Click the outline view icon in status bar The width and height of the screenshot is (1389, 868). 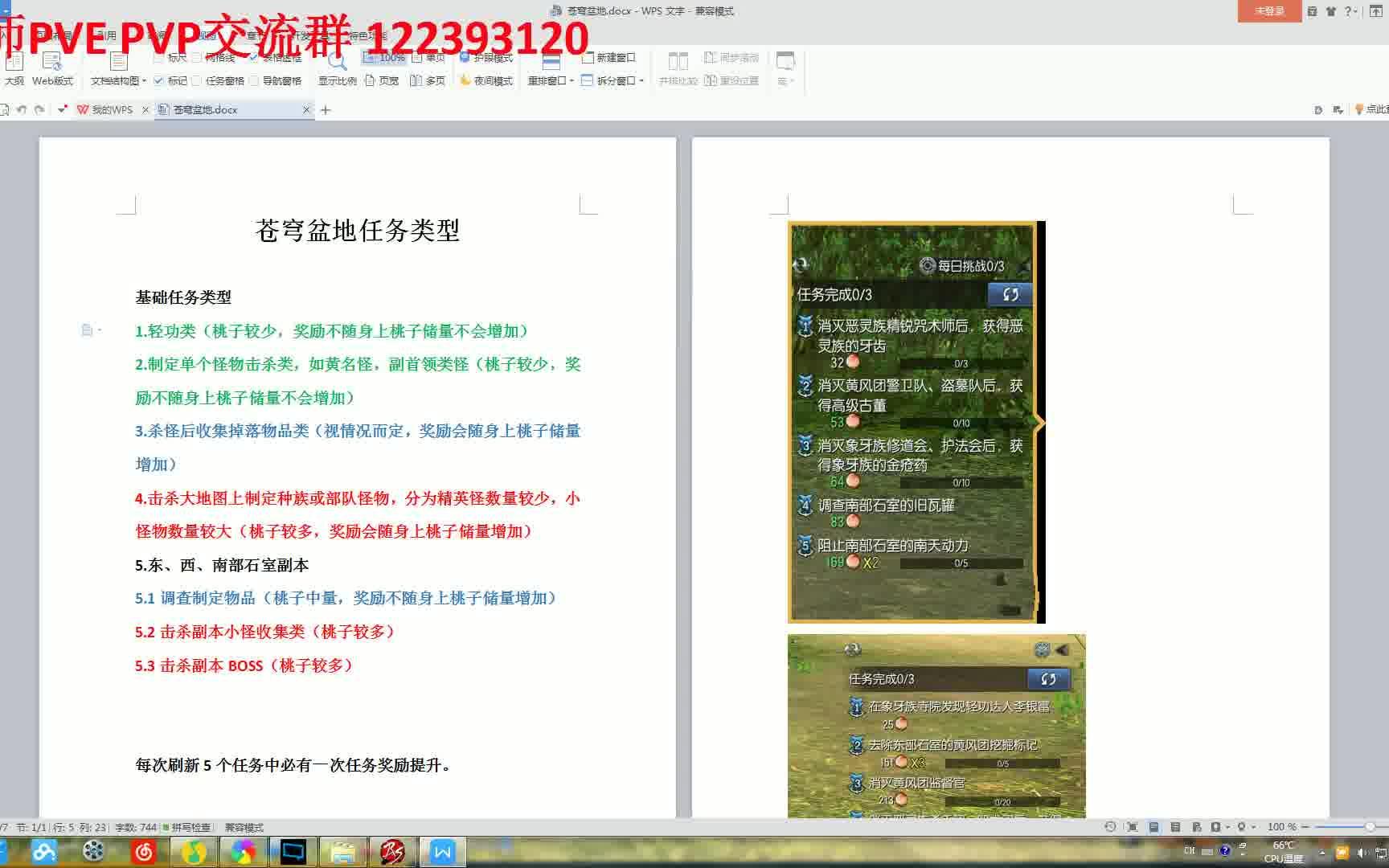1175,827
